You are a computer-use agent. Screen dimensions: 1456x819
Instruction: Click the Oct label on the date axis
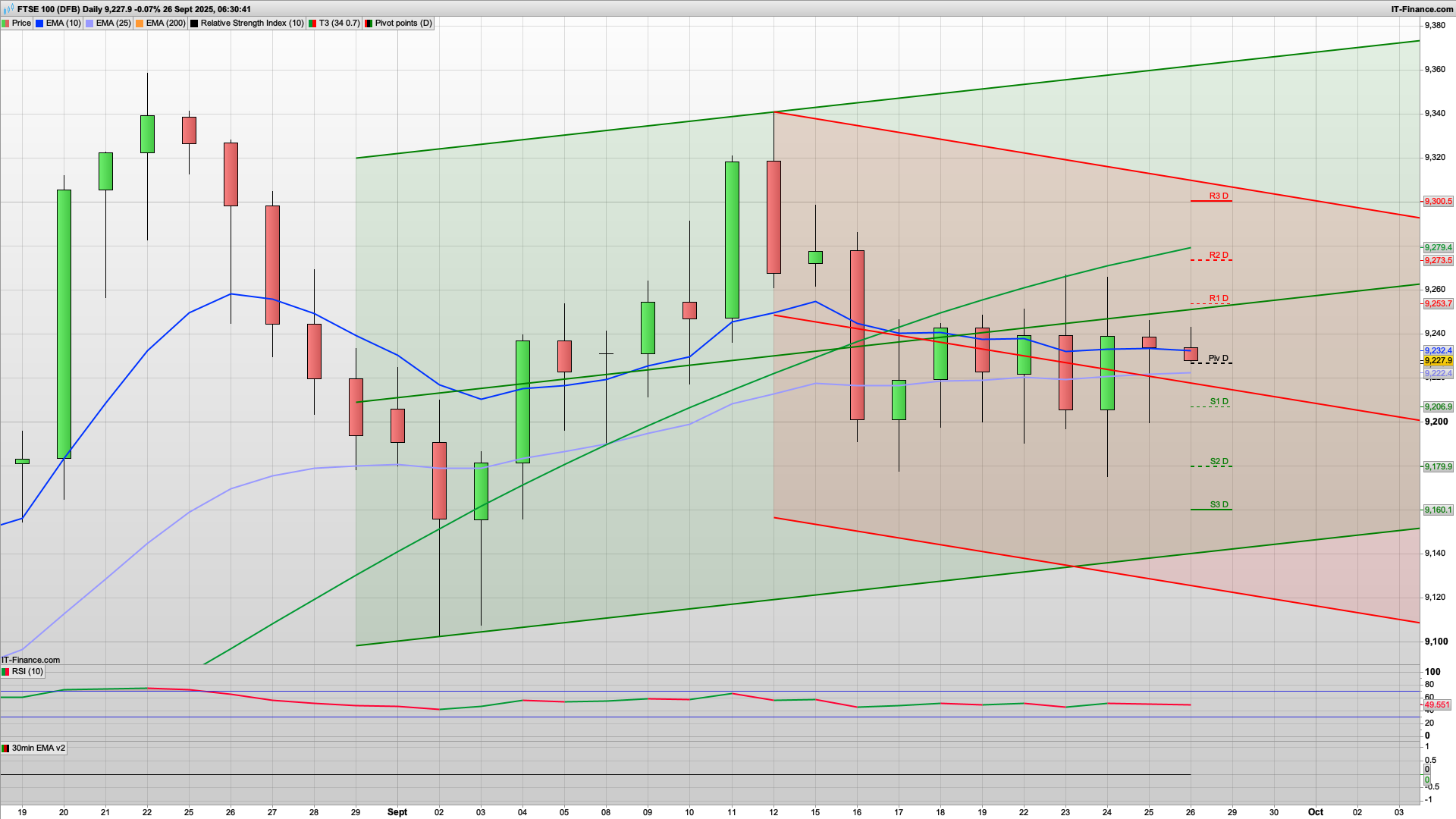(1316, 812)
